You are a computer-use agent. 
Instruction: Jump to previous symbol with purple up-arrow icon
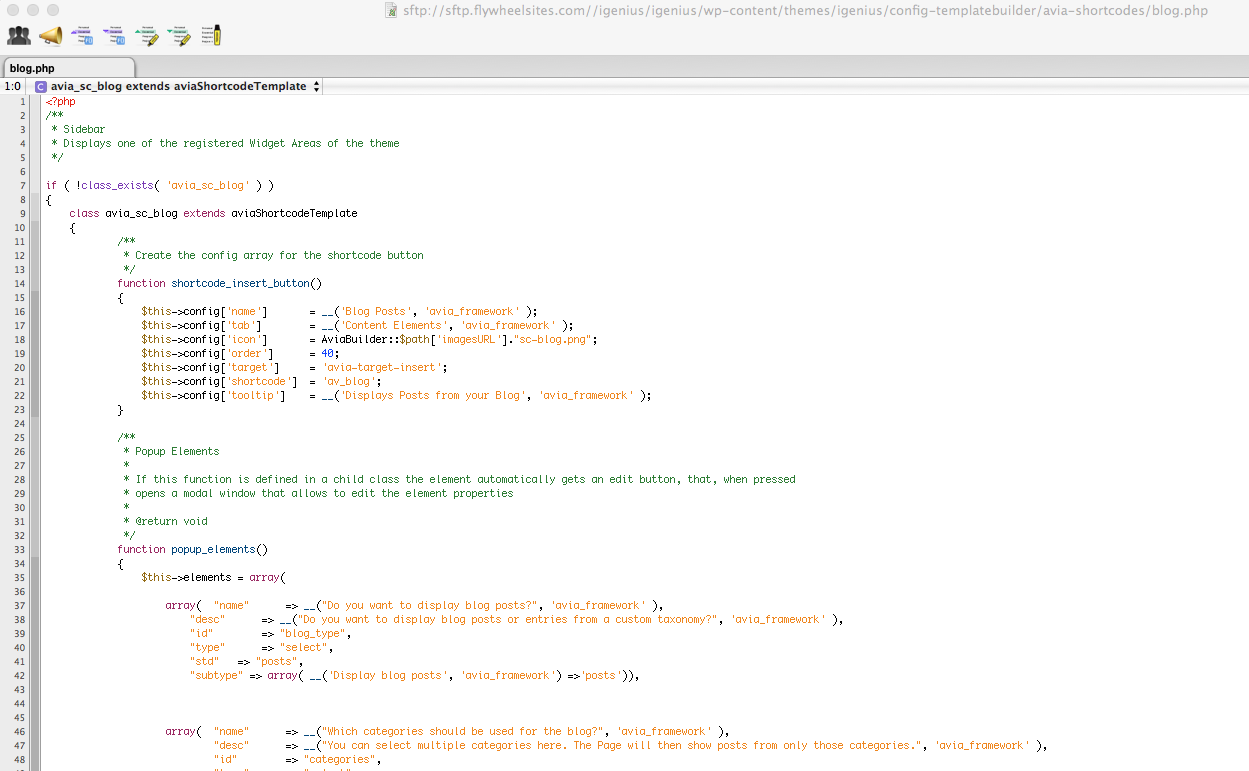[83, 36]
